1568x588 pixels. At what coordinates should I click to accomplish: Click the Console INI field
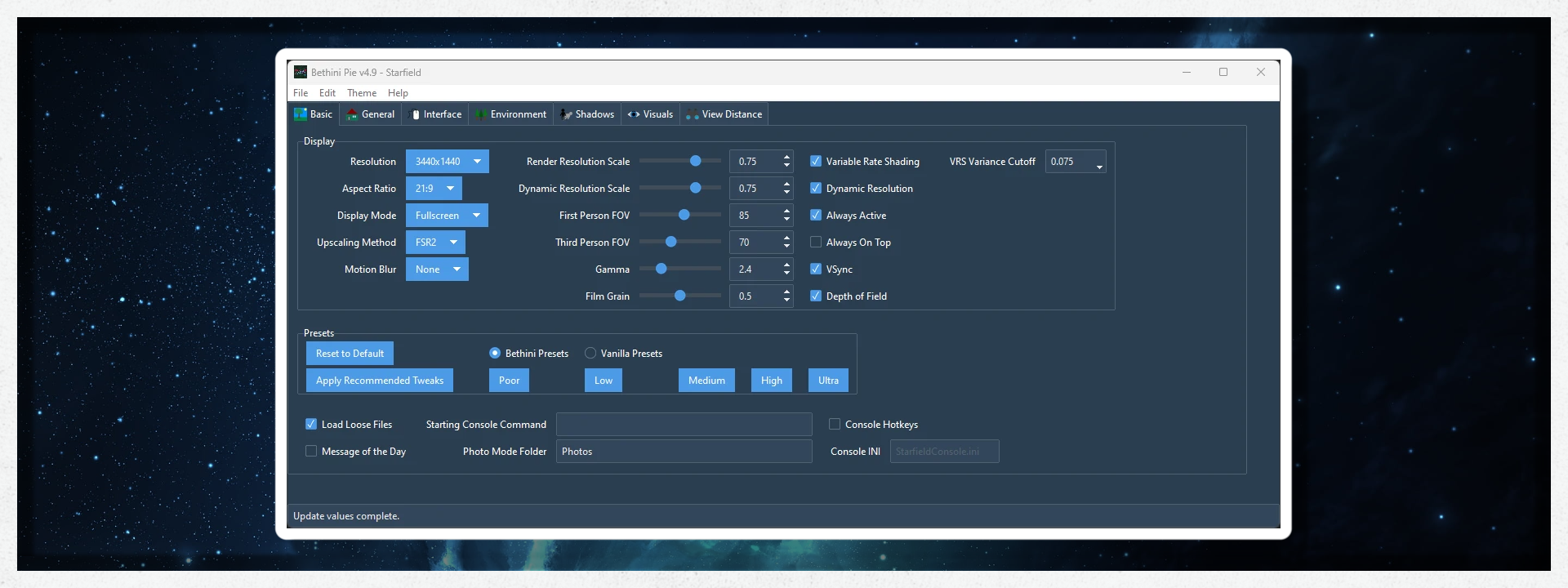tap(945, 452)
